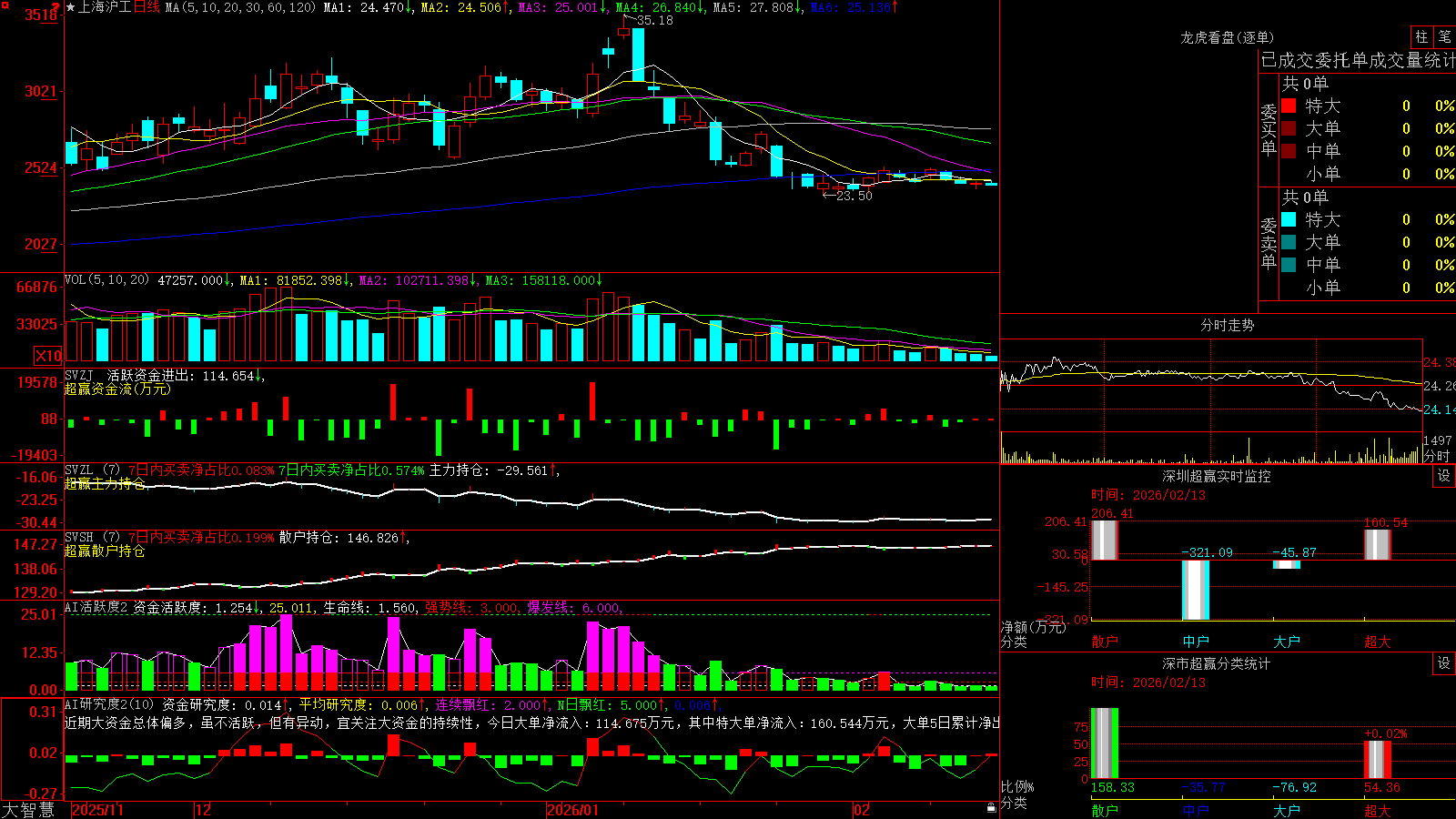Click the lock icon at the timeline's right end
The width and height of the screenshot is (1456, 819).
(x=992, y=808)
